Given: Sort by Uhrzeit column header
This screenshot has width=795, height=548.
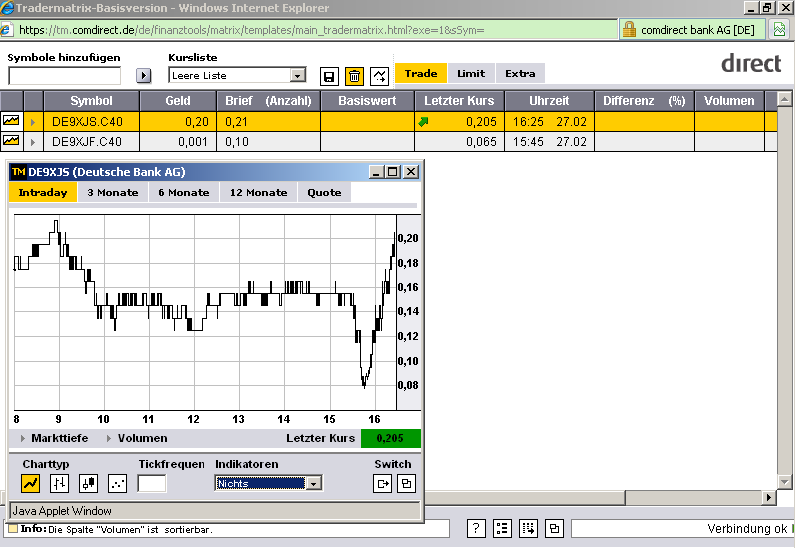Looking at the screenshot, I should [549, 100].
